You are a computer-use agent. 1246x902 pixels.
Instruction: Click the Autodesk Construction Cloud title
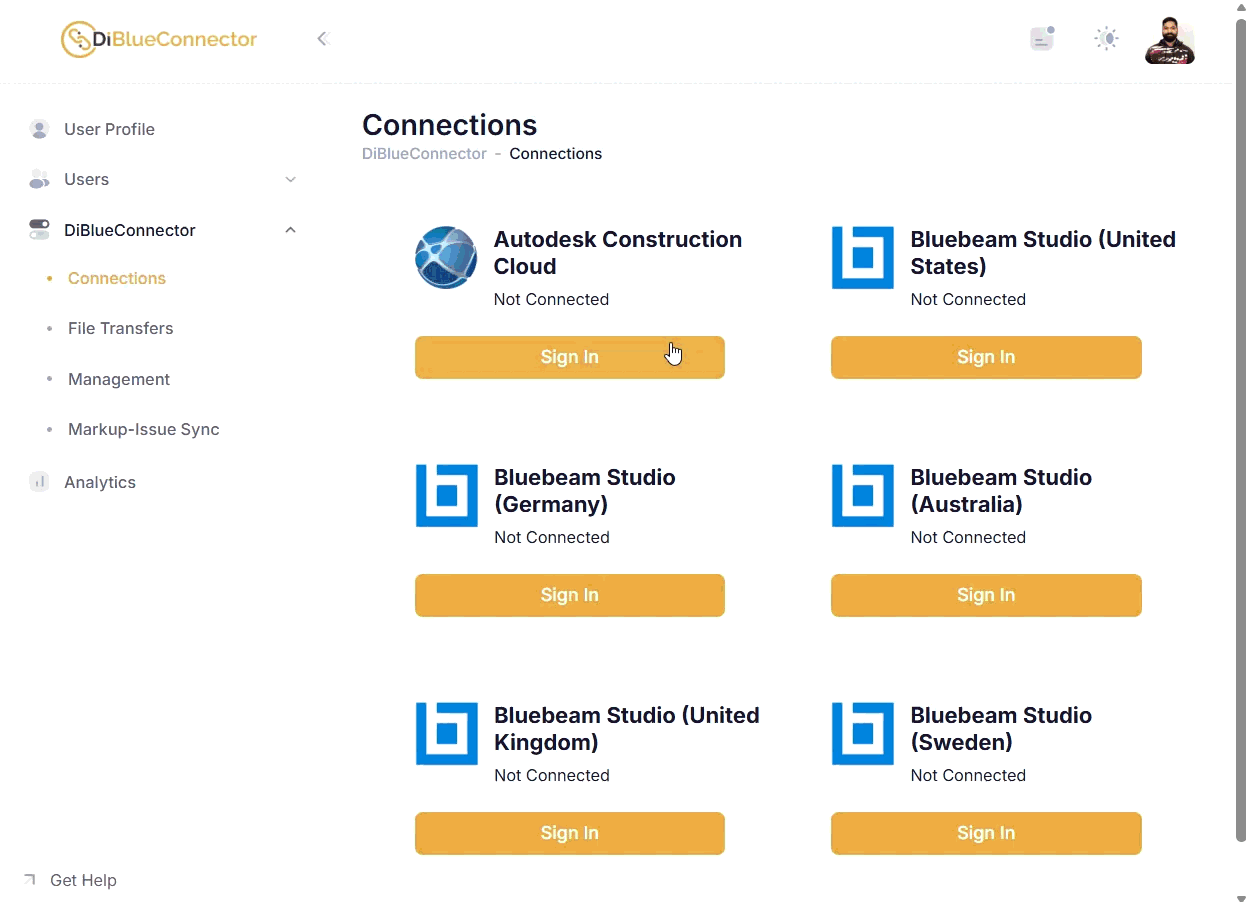click(618, 253)
